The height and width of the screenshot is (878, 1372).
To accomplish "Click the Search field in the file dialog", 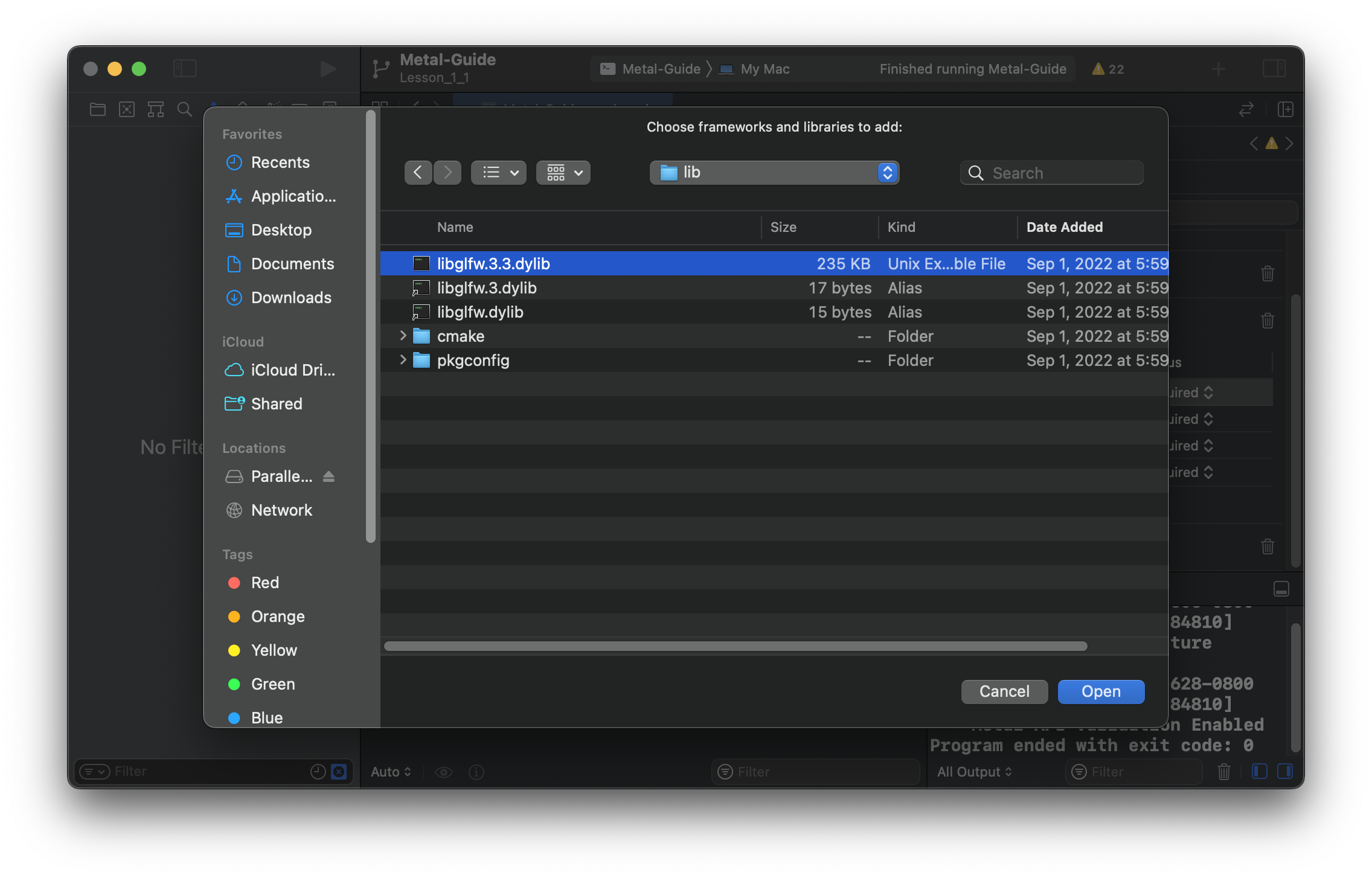I will 1051,173.
